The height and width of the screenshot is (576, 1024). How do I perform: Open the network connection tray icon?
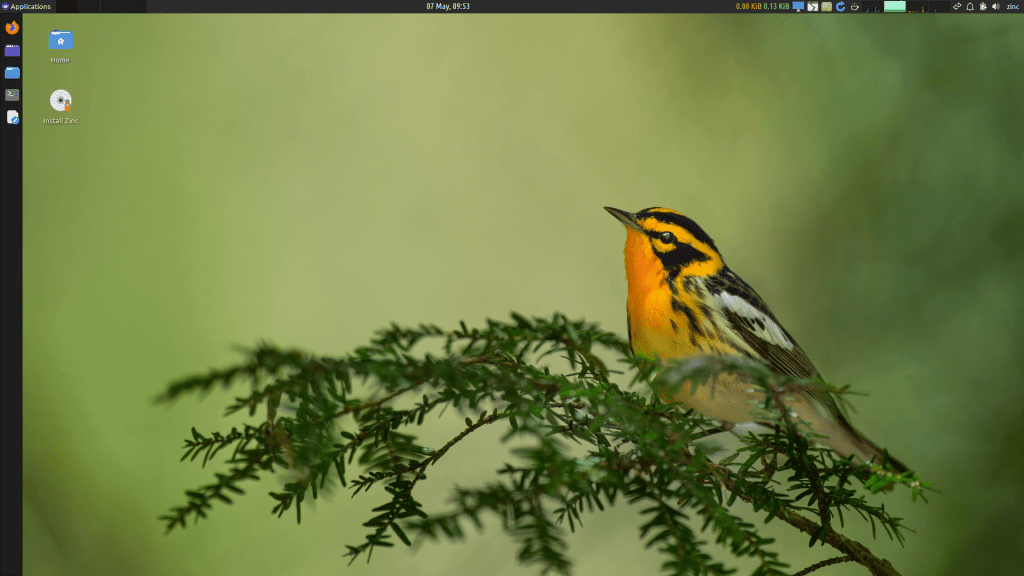pos(957,6)
